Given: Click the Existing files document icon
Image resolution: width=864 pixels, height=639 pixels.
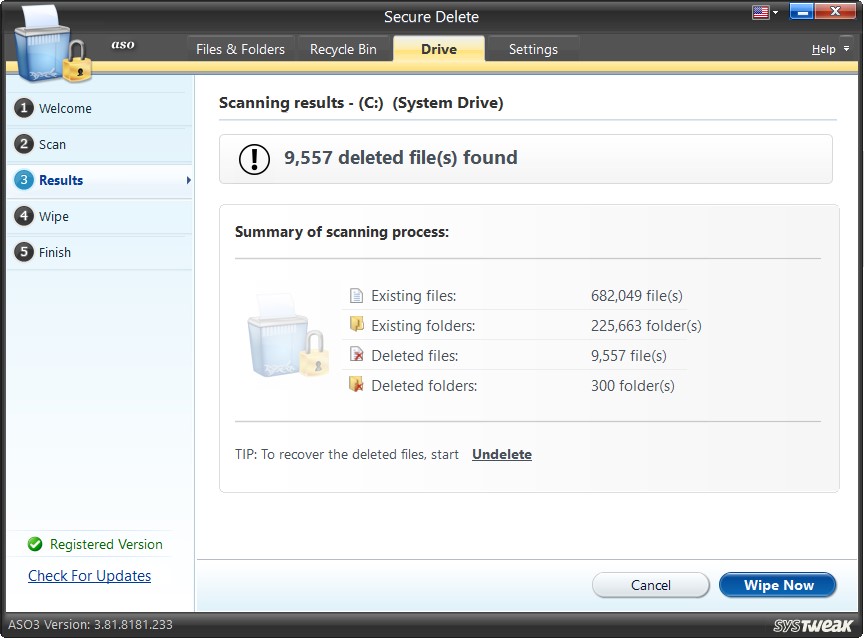Looking at the screenshot, I should click(357, 295).
